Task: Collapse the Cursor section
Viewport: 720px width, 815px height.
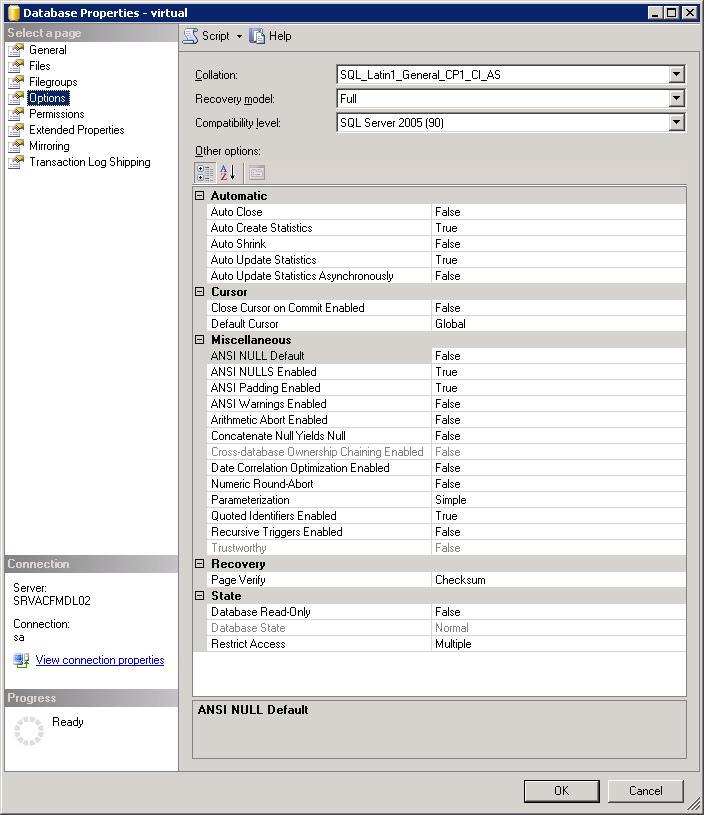Action: click(200, 292)
